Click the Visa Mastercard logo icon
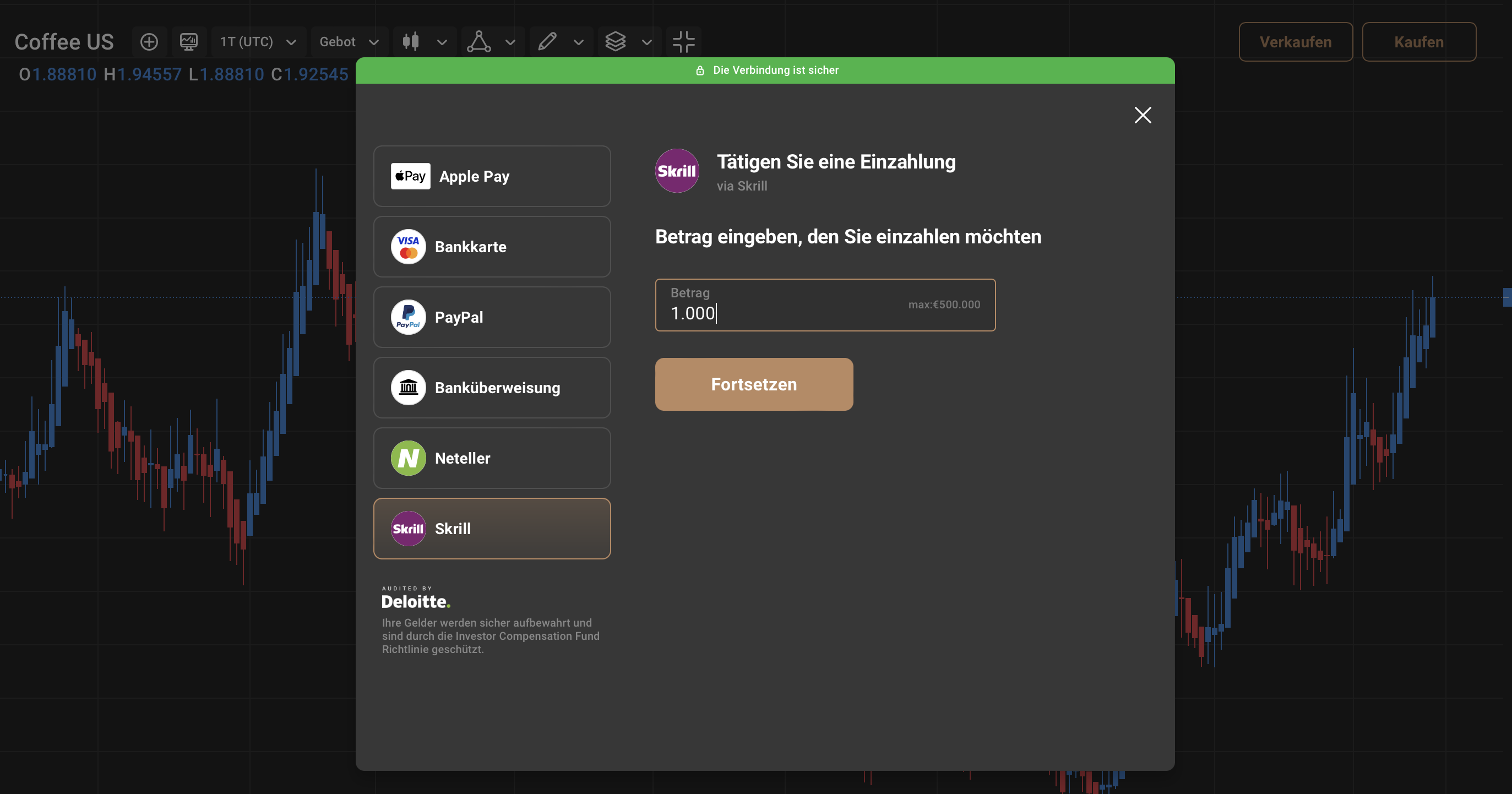The width and height of the screenshot is (1512, 794). coord(409,247)
